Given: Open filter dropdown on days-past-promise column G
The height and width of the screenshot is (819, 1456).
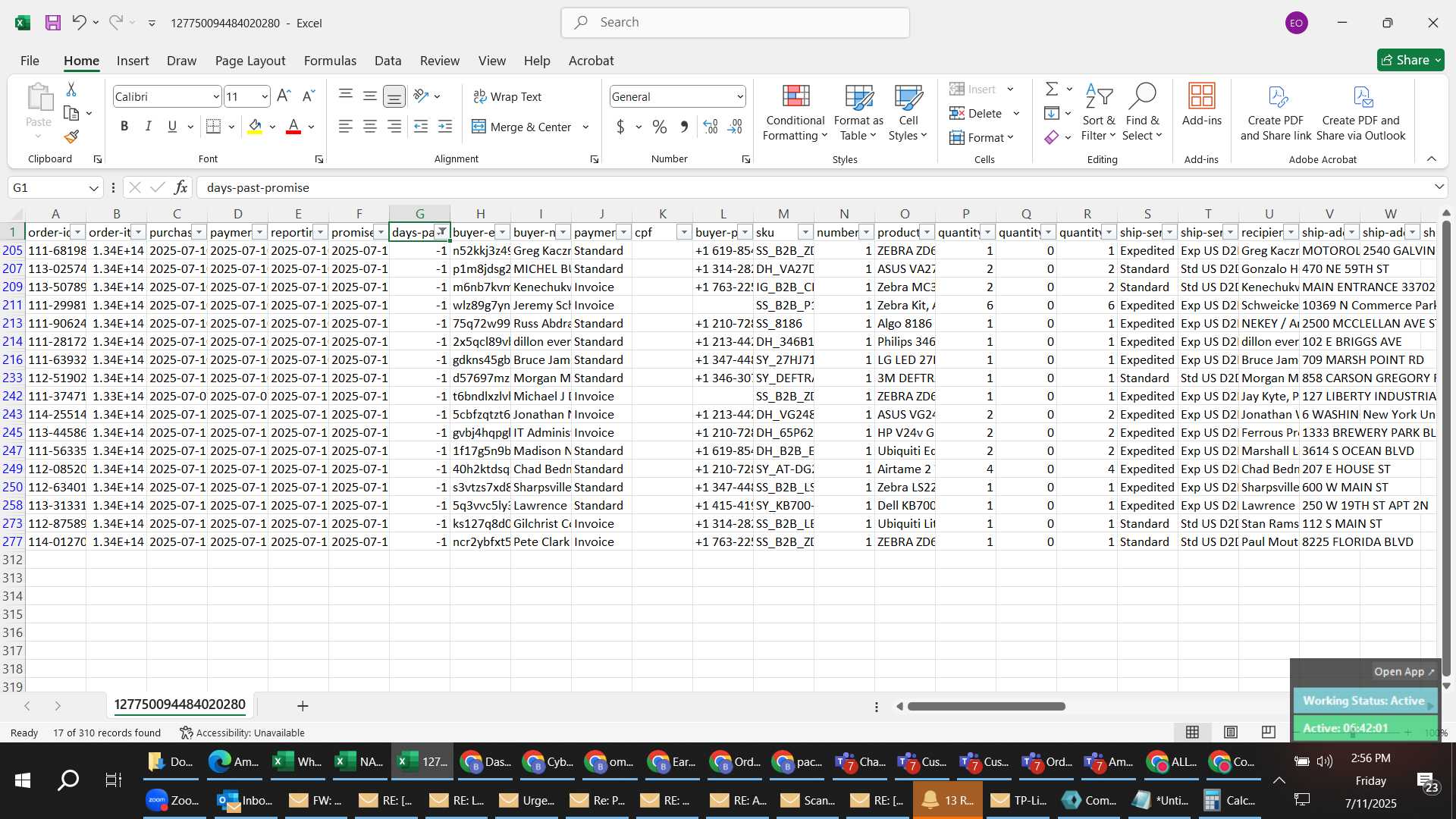Looking at the screenshot, I should (441, 232).
